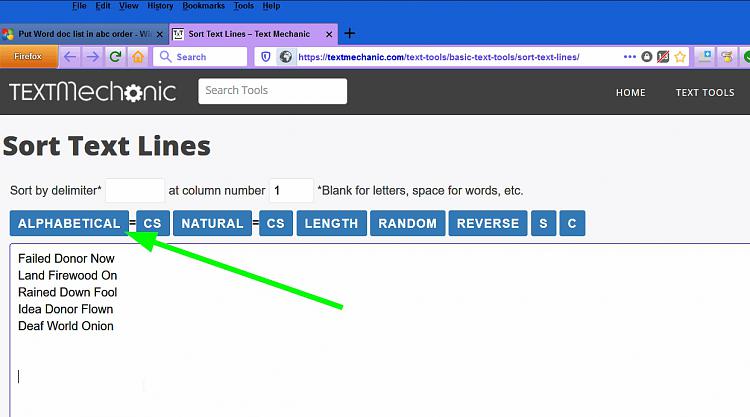The image size is (750, 417).
Task: Click the C button
Action: coord(572,223)
